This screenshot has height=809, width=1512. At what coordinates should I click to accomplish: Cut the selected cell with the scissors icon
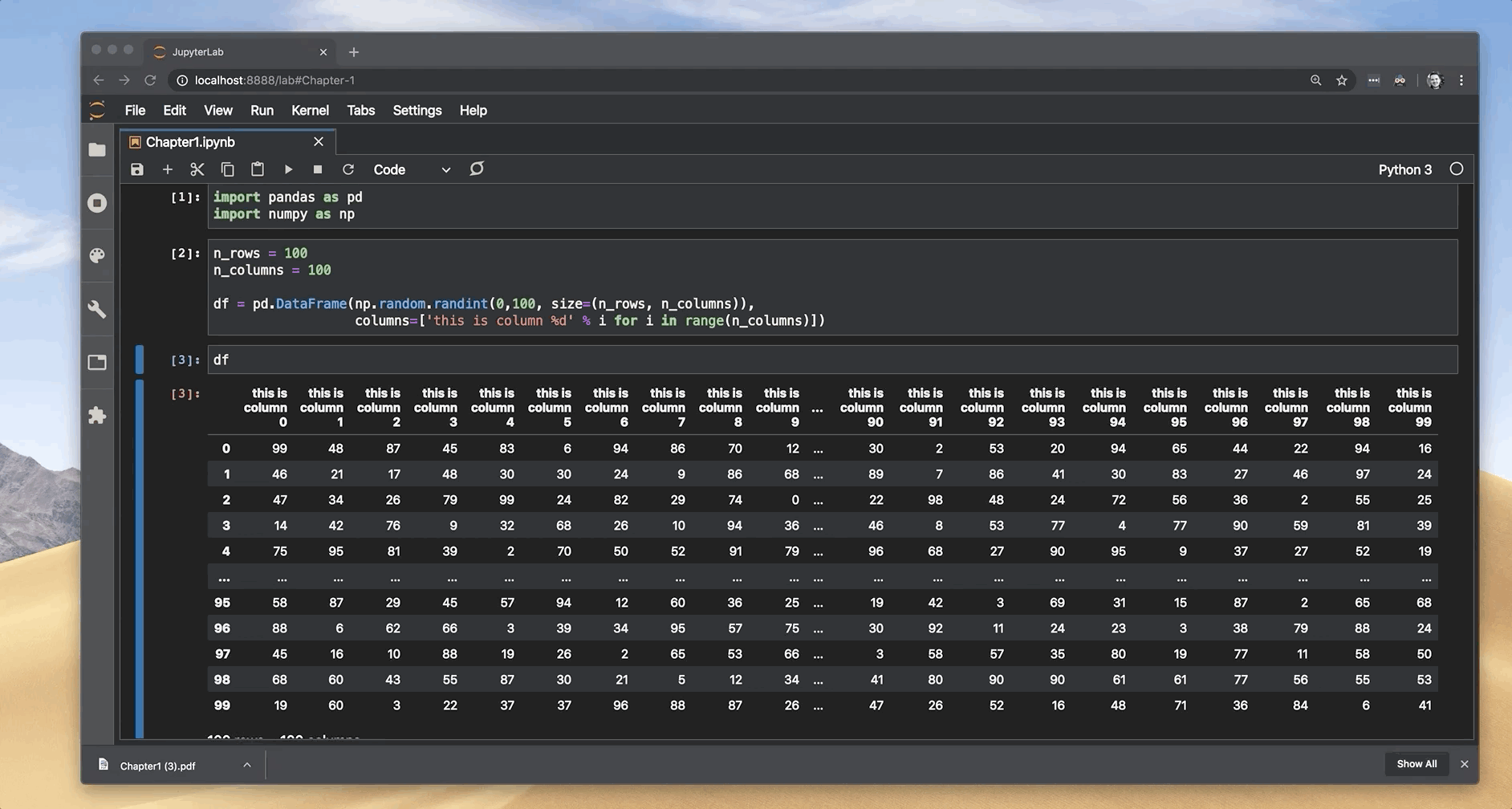197,169
